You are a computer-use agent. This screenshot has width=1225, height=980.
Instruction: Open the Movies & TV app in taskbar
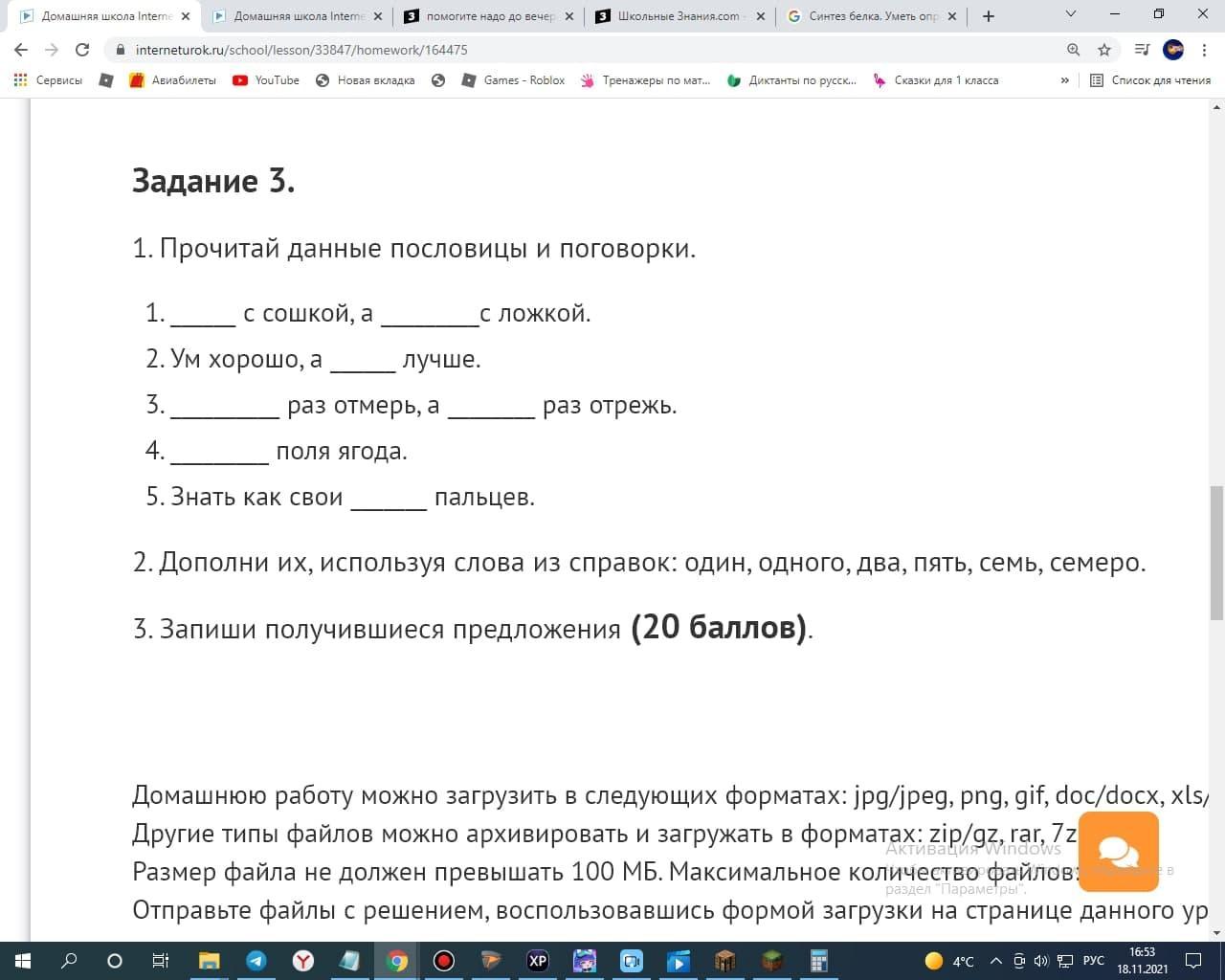coord(679,961)
